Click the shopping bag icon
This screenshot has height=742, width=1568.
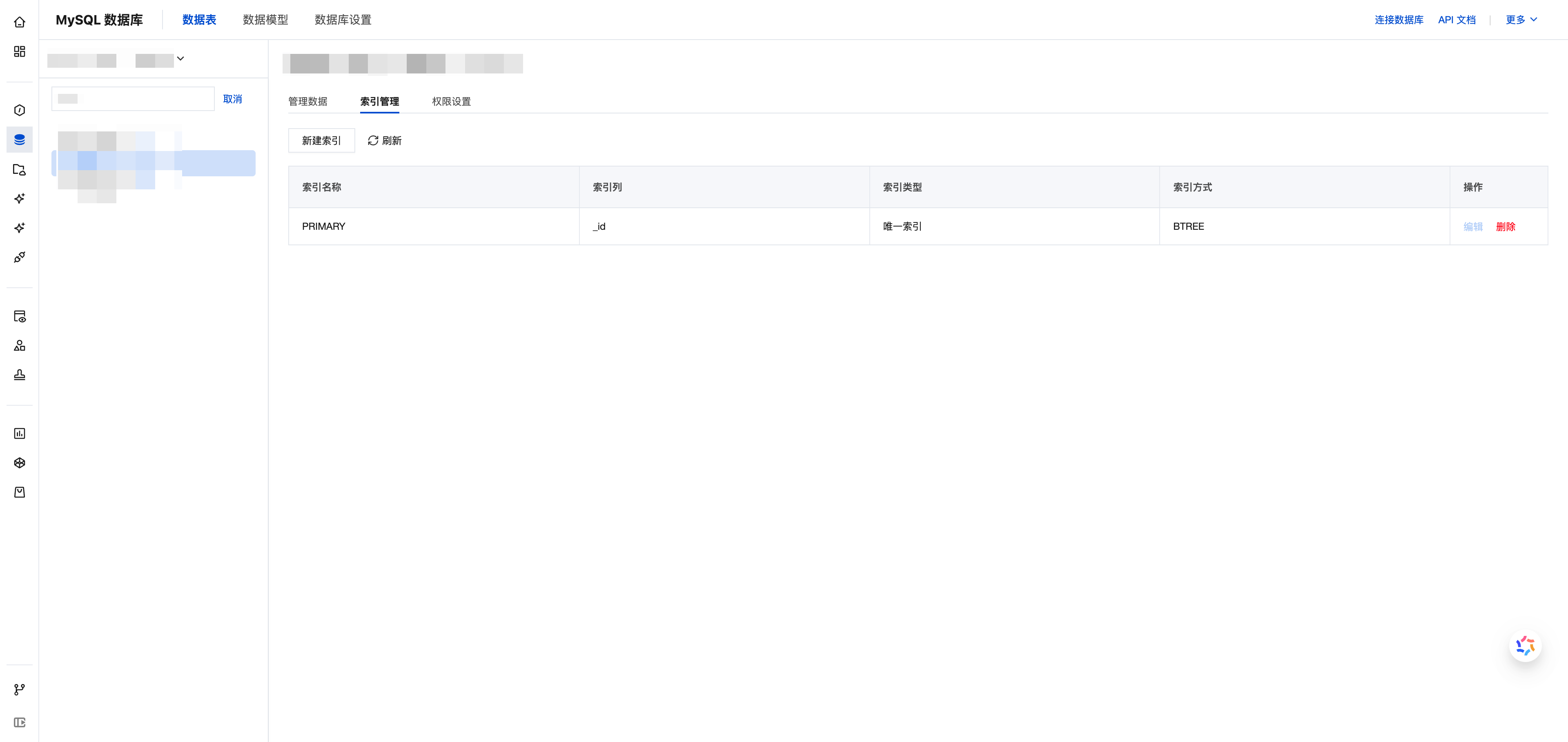coord(20,492)
